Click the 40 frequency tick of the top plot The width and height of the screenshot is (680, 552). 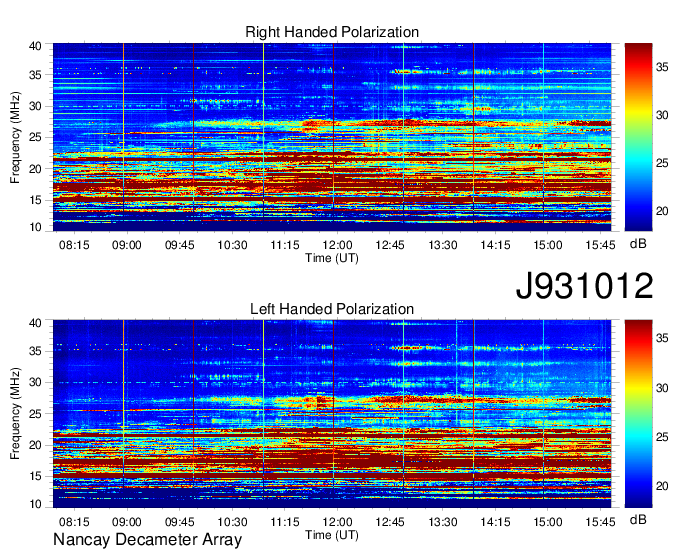(x=35, y=46)
